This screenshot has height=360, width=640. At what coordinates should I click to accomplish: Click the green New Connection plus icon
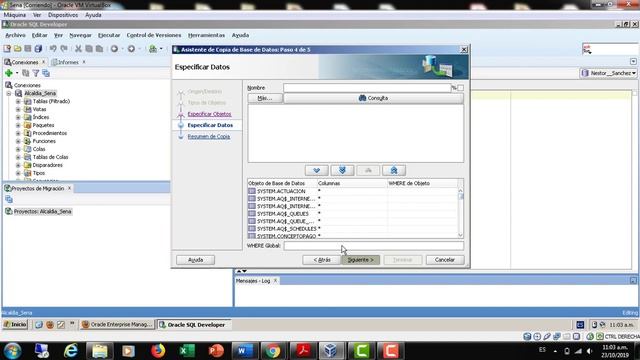click(9, 73)
